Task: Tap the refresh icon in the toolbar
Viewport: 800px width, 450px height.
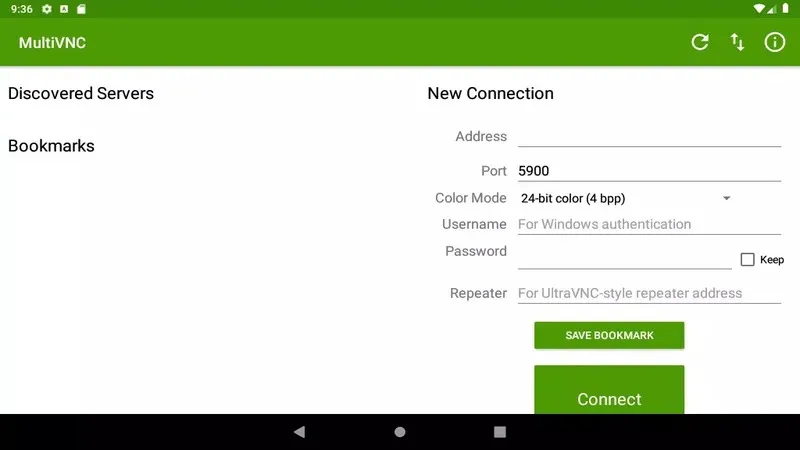Action: (699, 42)
